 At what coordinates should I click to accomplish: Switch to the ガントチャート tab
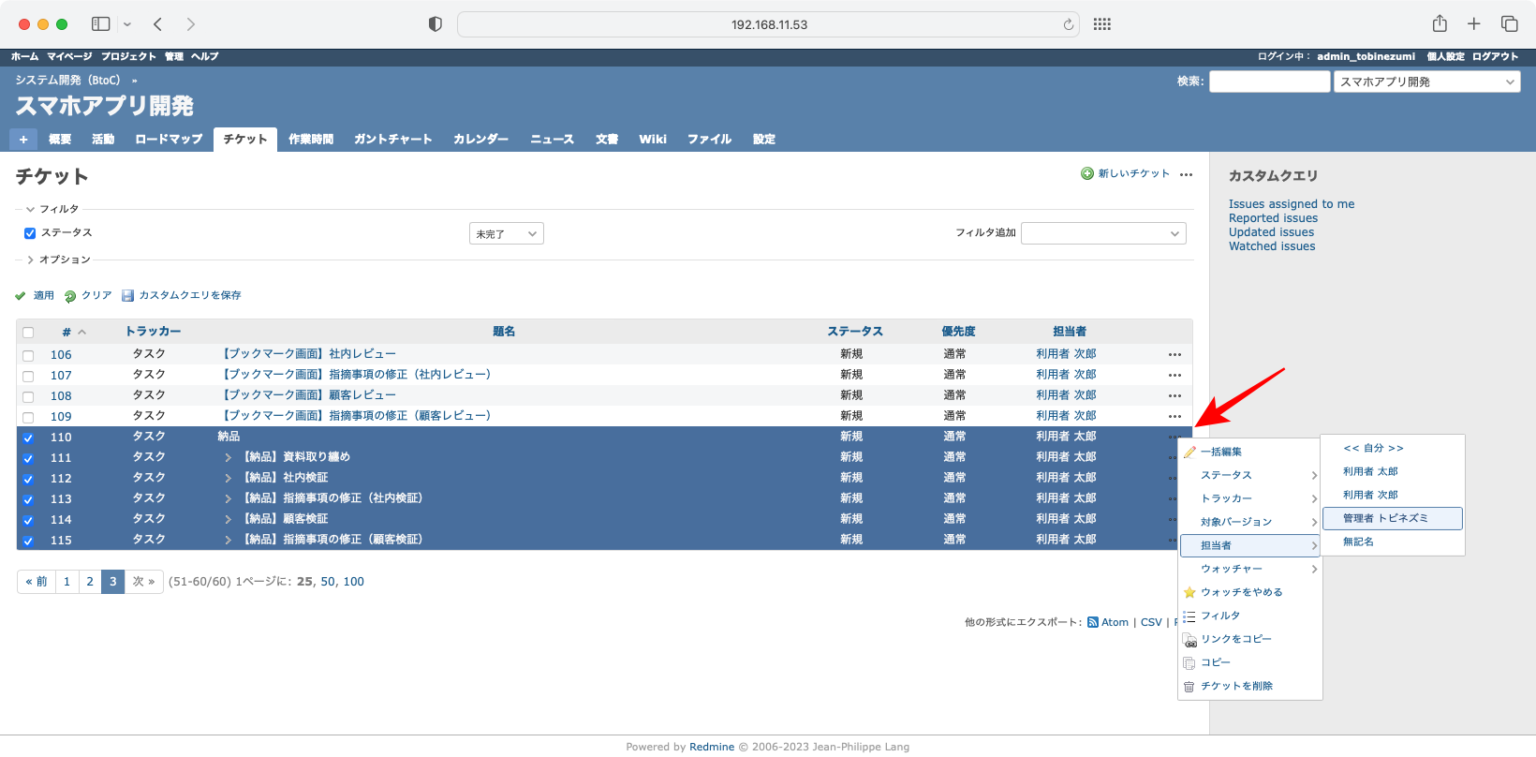click(394, 139)
